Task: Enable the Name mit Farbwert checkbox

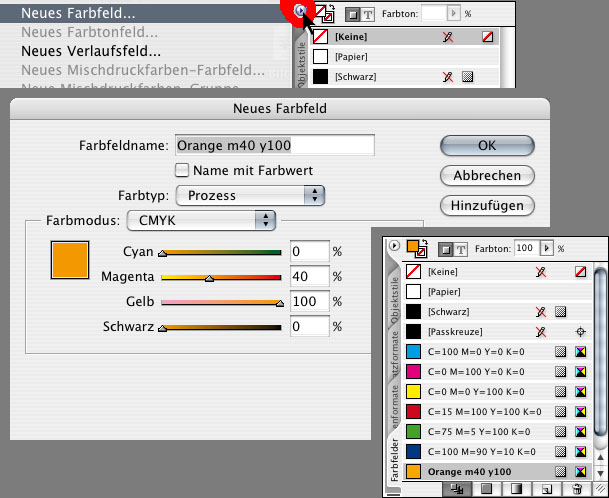Action: point(182,170)
